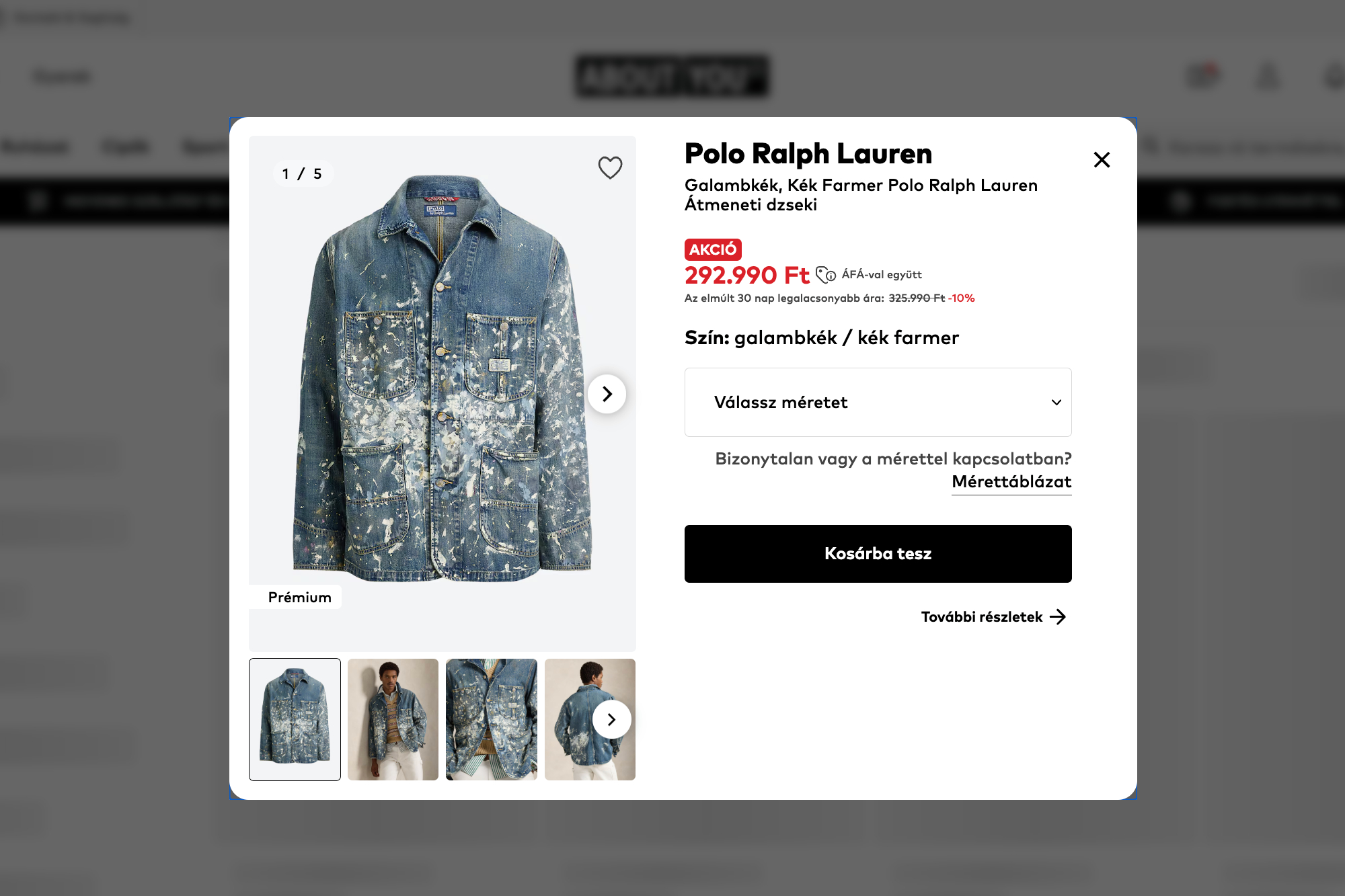Open the Válassz méretet size dropdown
The height and width of the screenshot is (896, 1345).
[x=878, y=402]
